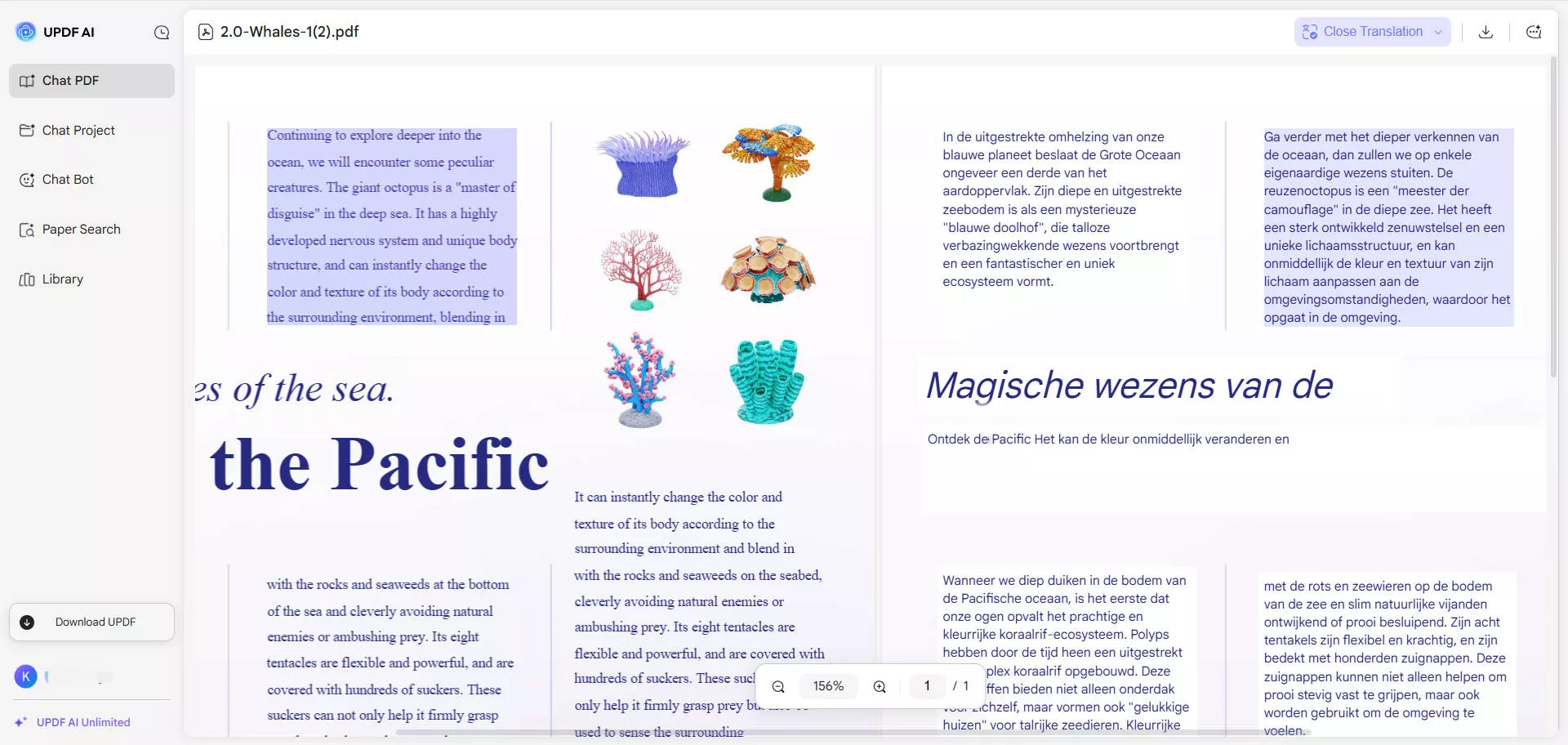The image size is (1568, 745).
Task: Click the new chat icon at top right
Action: pos(1534,32)
